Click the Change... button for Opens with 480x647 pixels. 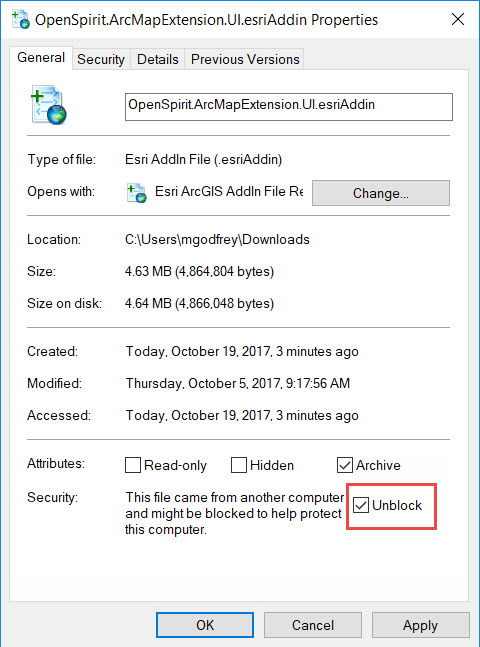click(381, 193)
